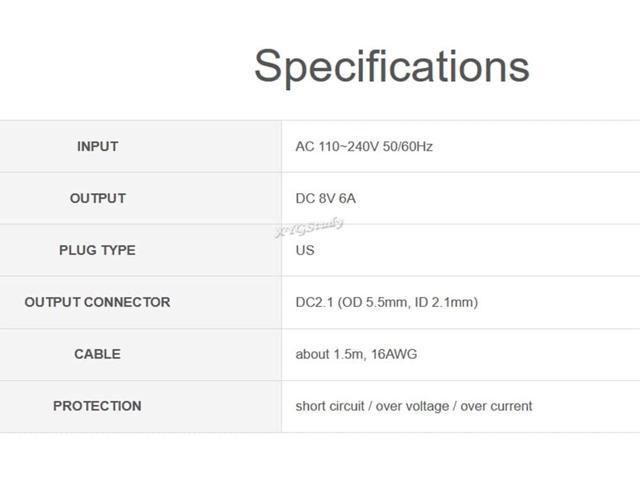Click the short circuit protection text
This screenshot has height=480, width=640.
tap(330, 406)
